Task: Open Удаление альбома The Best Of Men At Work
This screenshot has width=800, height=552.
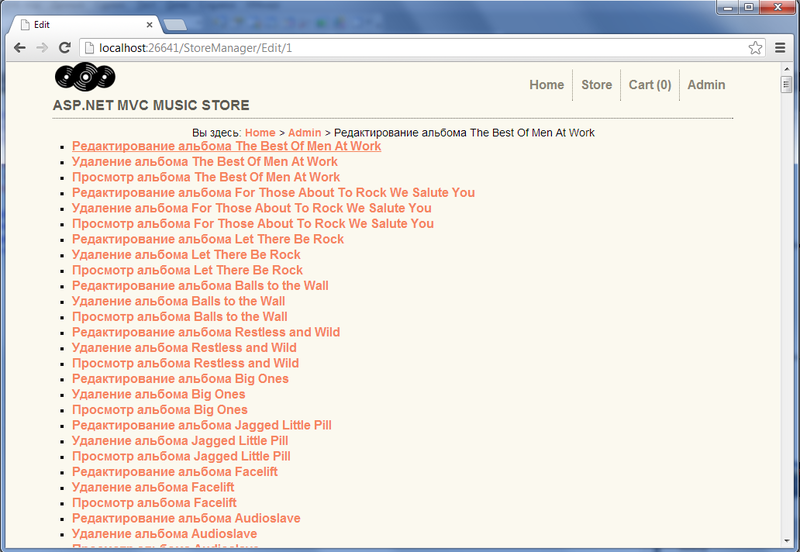Action: (205, 162)
